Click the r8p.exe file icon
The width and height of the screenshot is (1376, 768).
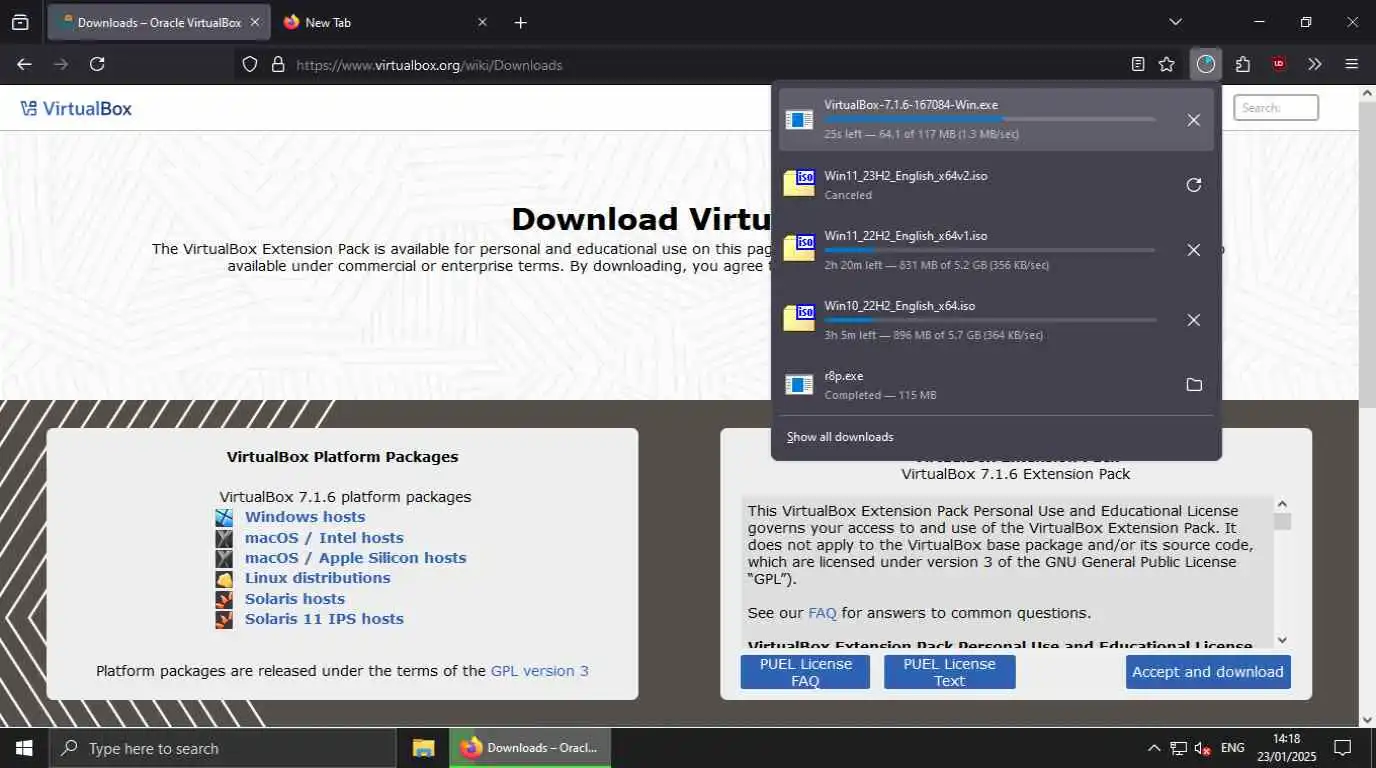[799, 385]
